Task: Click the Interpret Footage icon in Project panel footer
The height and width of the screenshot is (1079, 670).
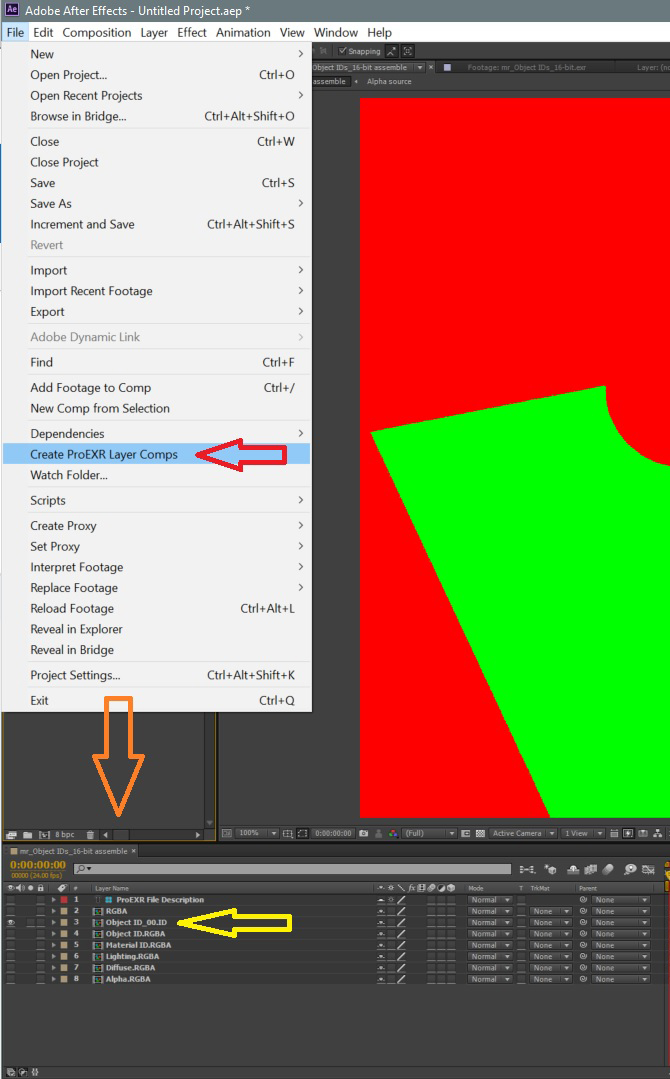Action: (12, 835)
